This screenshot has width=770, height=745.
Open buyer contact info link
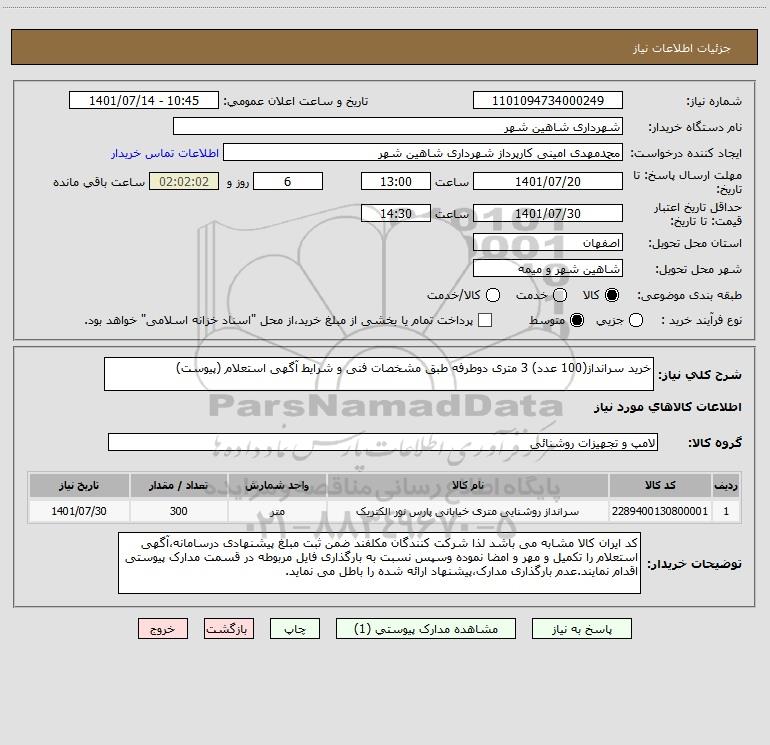click(165, 153)
